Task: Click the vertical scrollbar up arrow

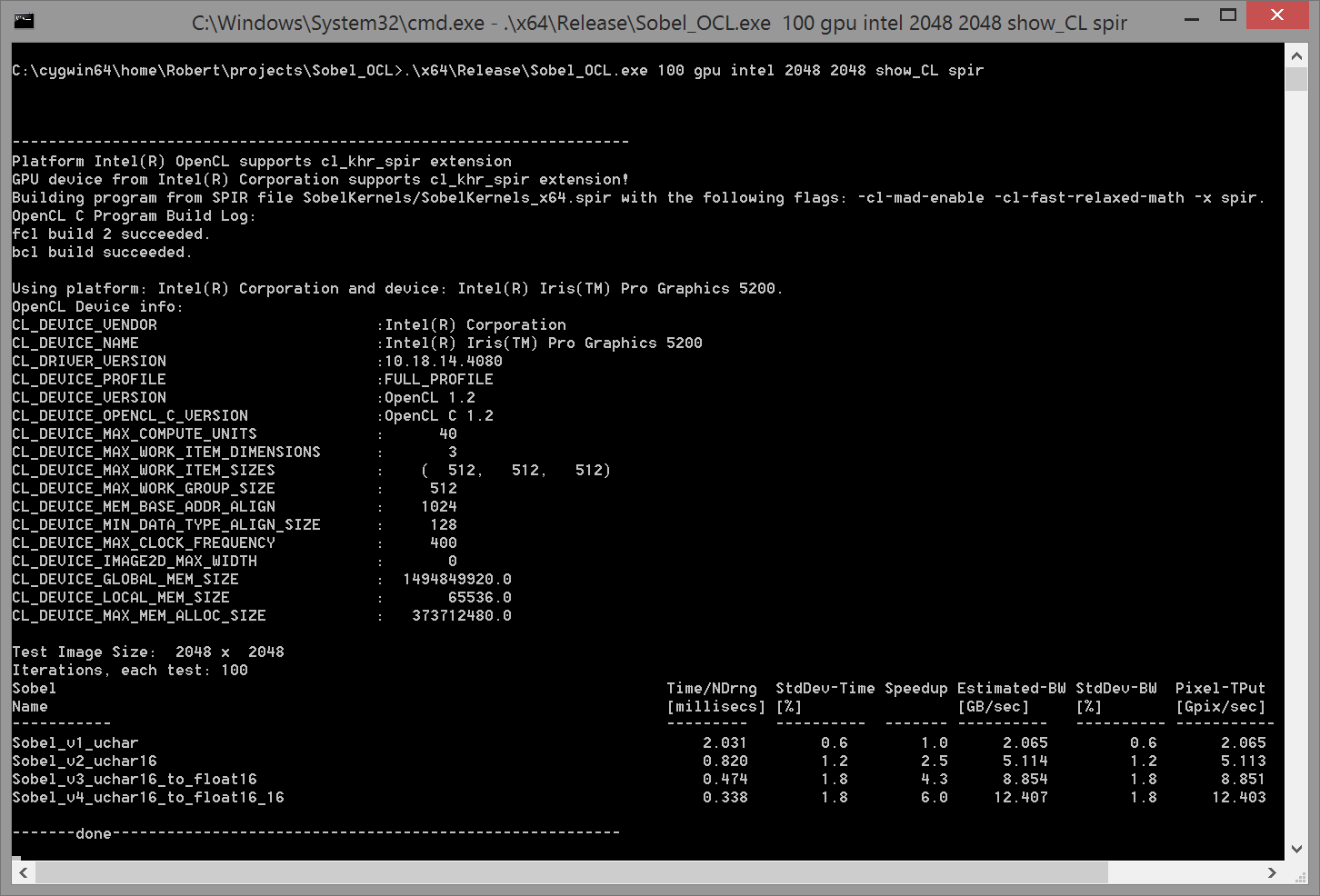Action: (1296, 56)
